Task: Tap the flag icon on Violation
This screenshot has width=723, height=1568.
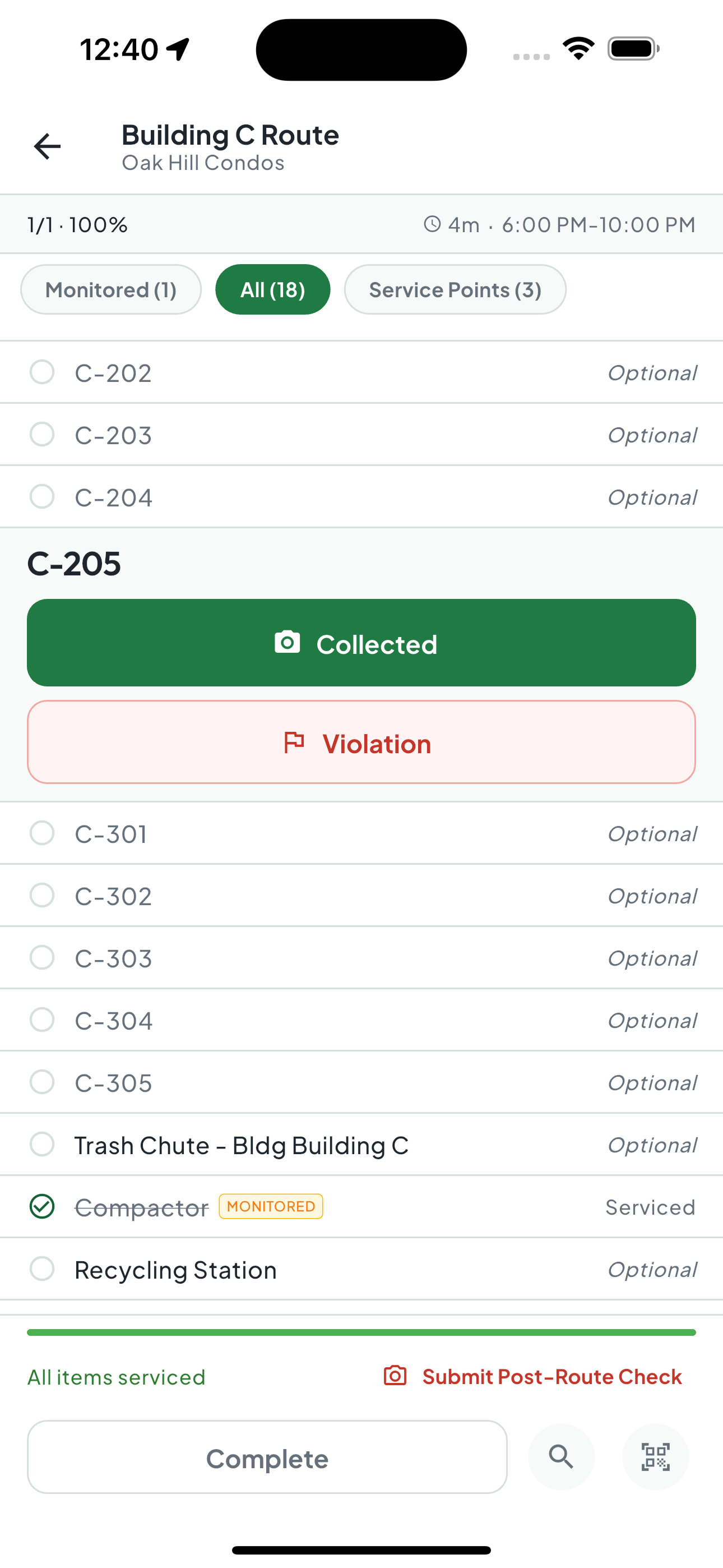Action: tap(295, 743)
